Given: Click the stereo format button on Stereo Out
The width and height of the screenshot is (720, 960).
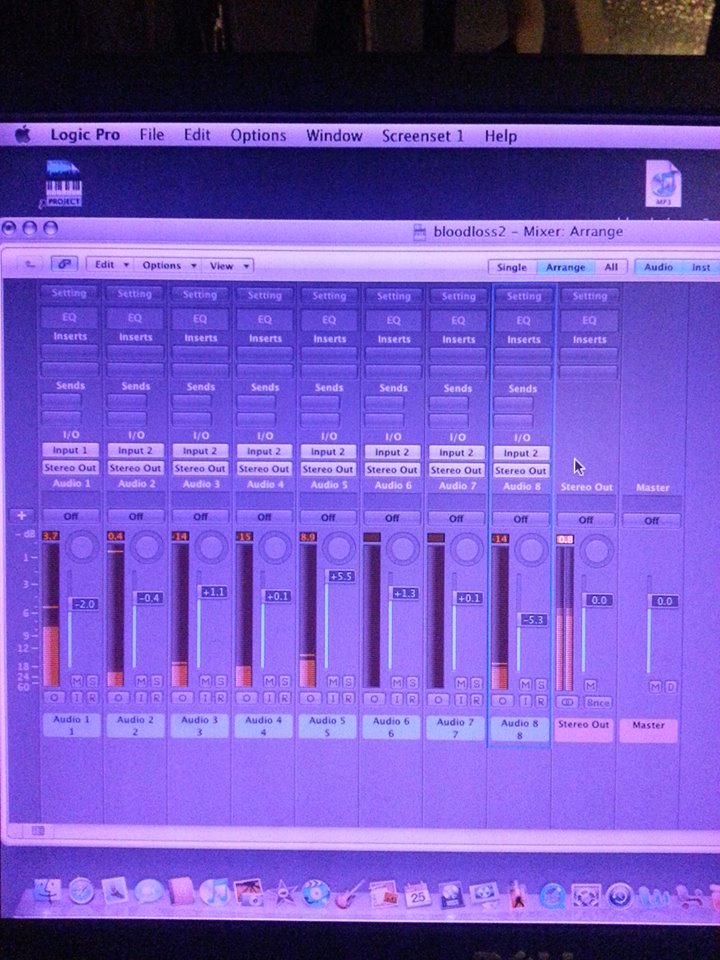Looking at the screenshot, I should (568, 702).
